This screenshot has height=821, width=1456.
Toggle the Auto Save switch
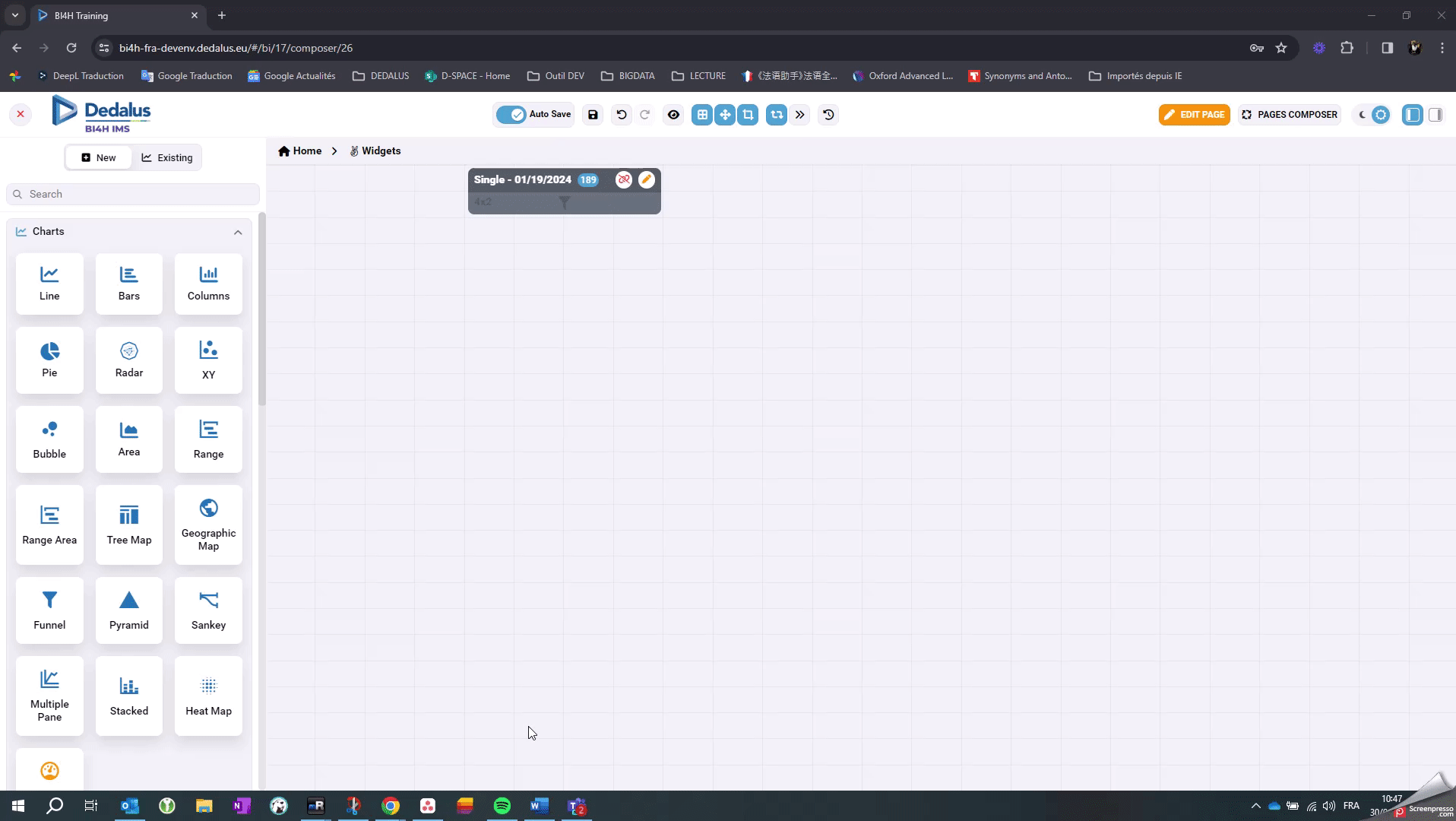[x=511, y=115]
